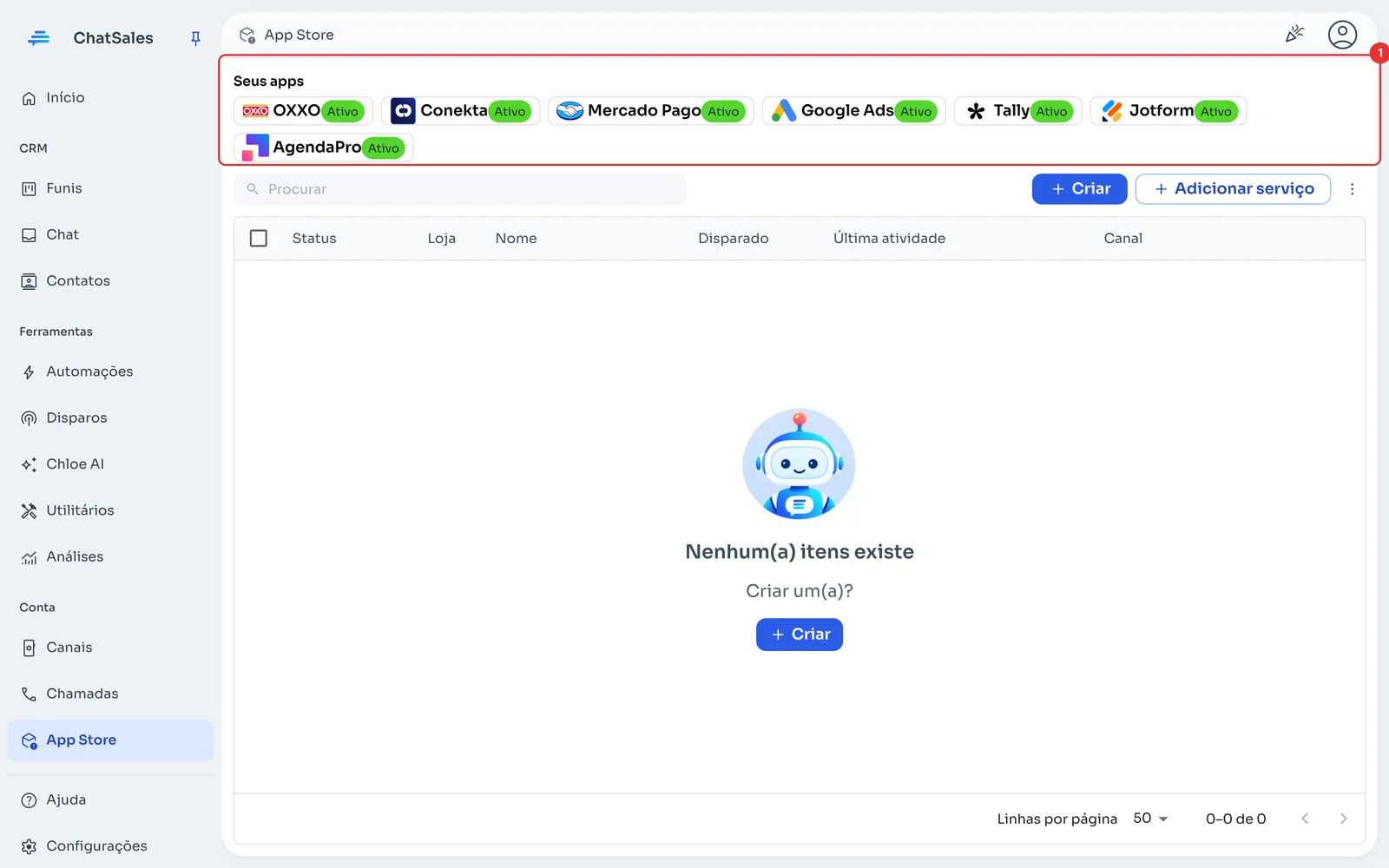Click the Tally Ativo badge

click(x=1051, y=111)
